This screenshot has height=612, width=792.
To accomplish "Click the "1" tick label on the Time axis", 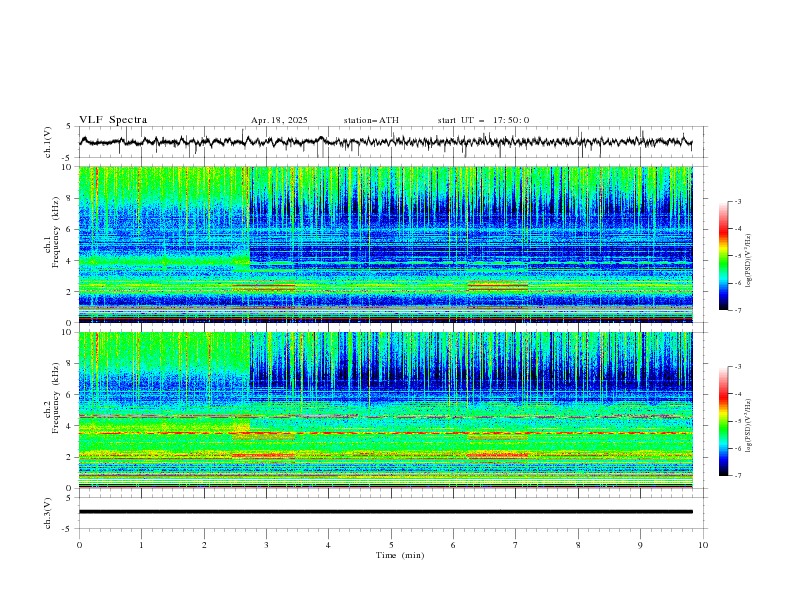I will (x=141, y=545).
